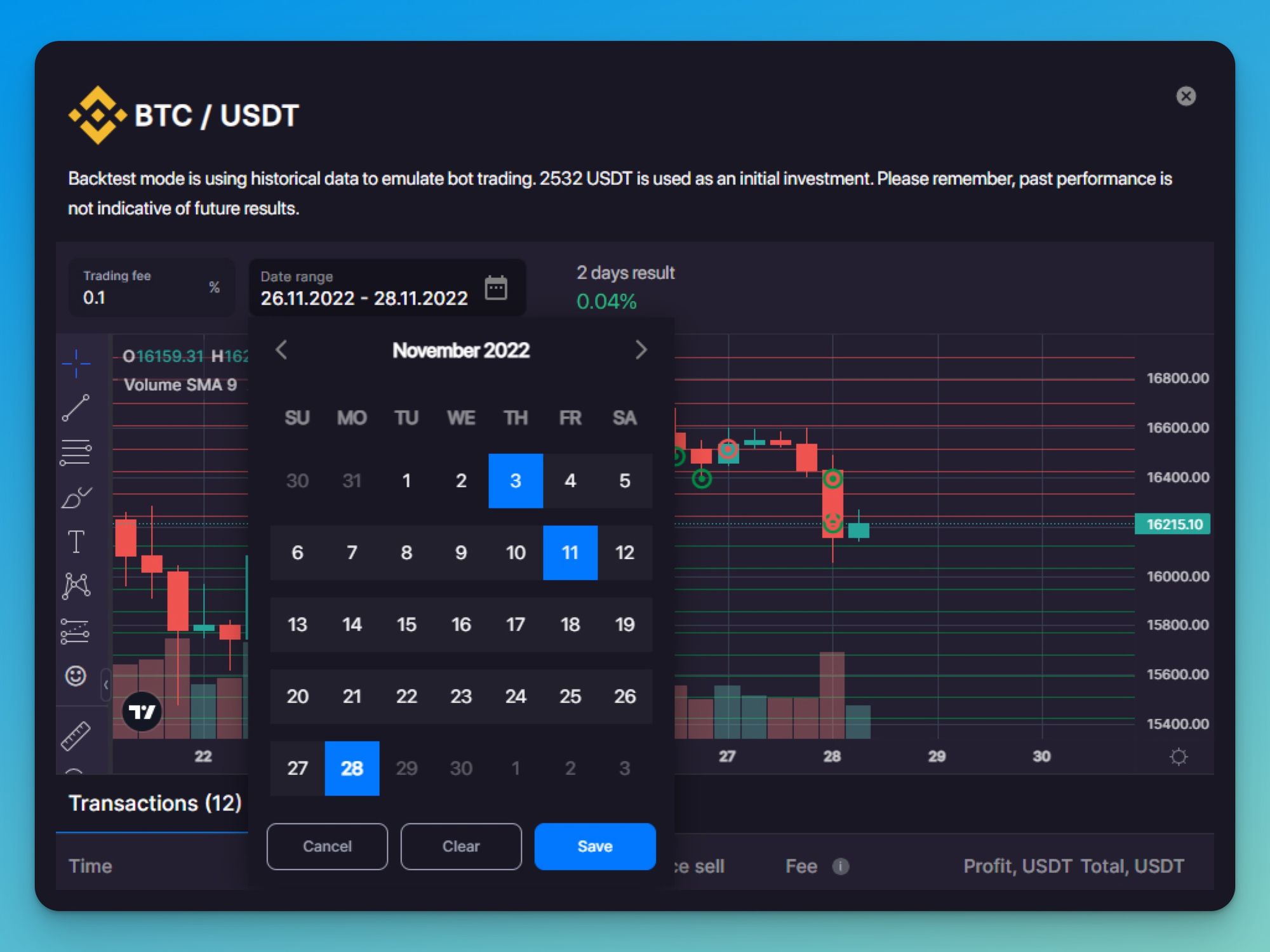The width and height of the screenshot is (1270, 952).
Task: Toggle chart settings gear icon
Action: point(1178,755)
